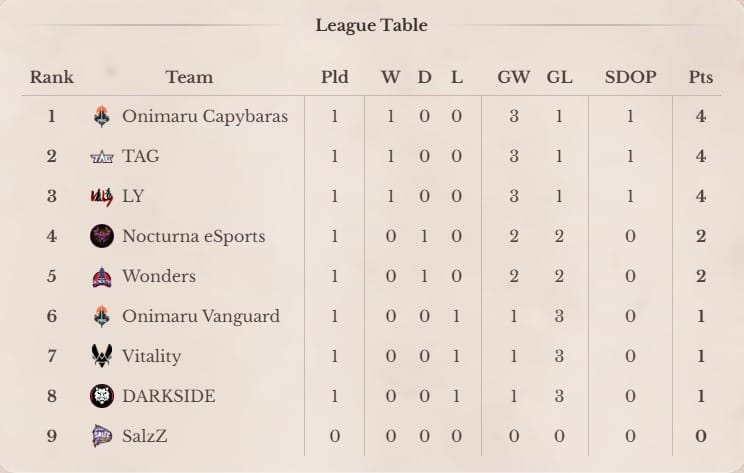Click the GW column header
Screen dimensions: 744x473
[x=513, y=77]
